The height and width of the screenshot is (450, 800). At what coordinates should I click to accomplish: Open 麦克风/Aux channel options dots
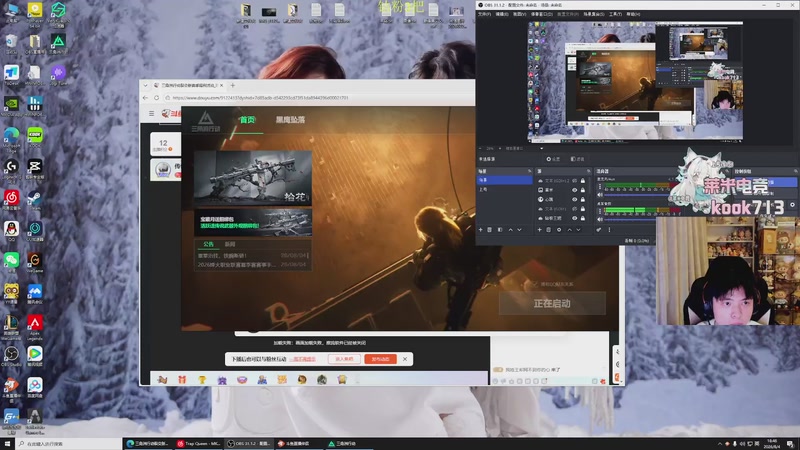coord(600,187)
